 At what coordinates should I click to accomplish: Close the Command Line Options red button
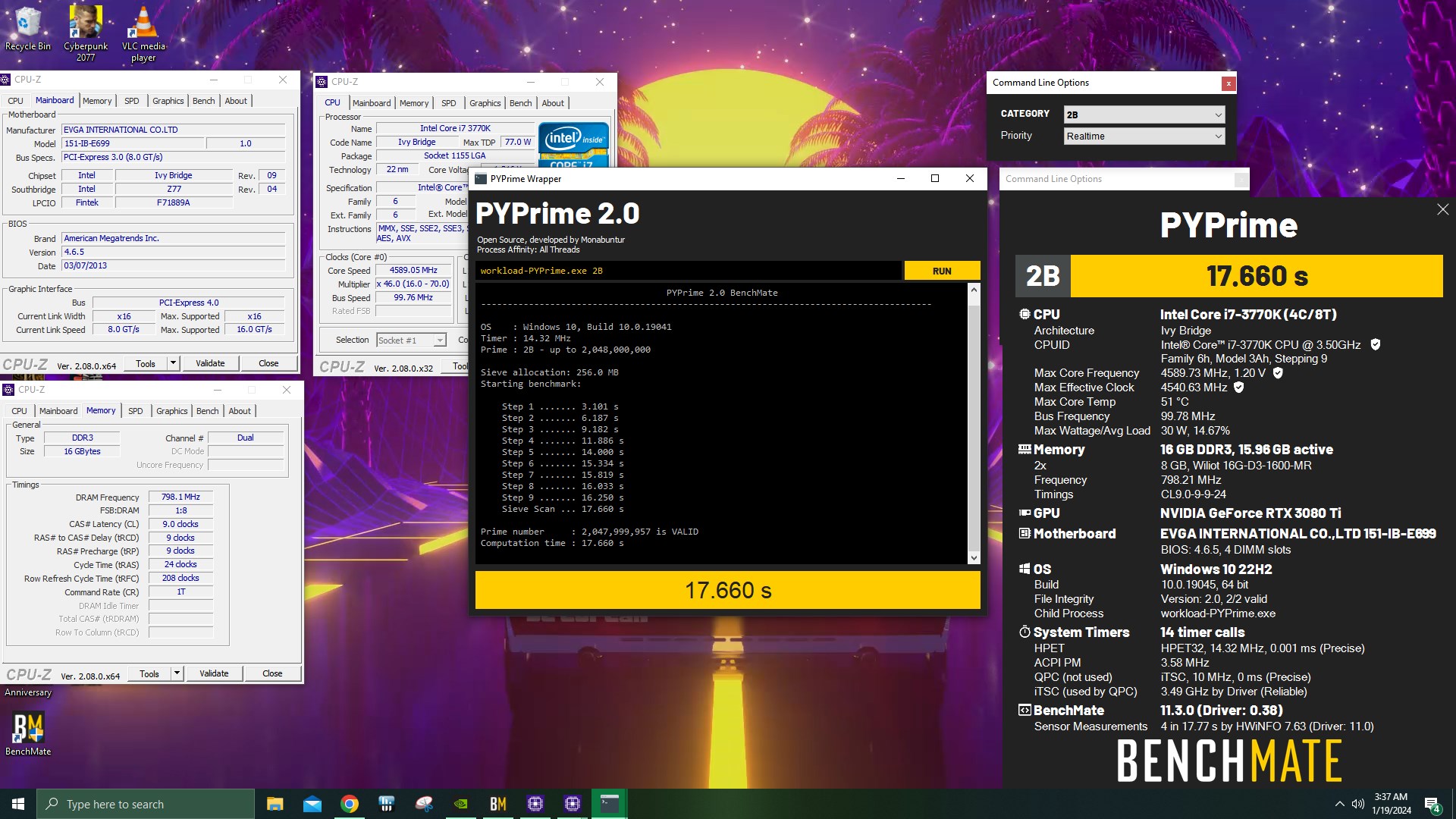click(x=1228, y=83)
